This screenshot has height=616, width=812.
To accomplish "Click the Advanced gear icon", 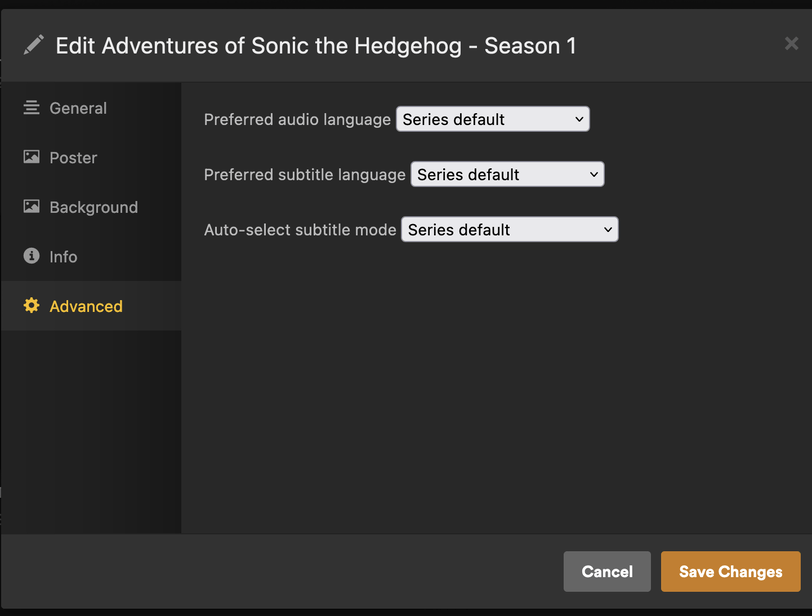I will [31, 306].
